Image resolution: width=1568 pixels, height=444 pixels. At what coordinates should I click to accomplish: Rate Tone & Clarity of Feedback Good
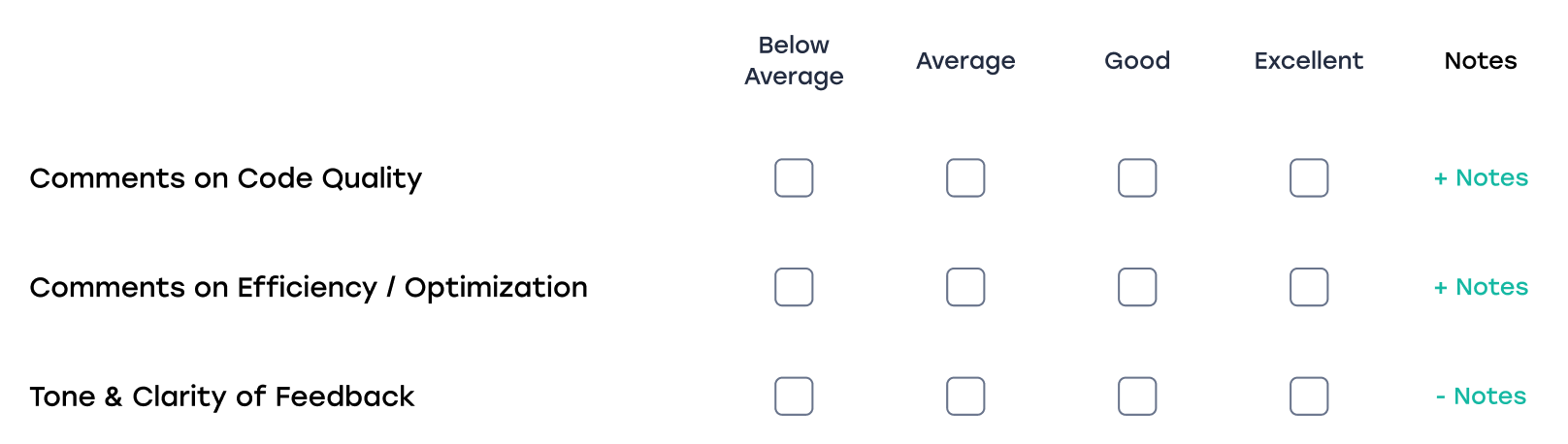coord(1137,396)
